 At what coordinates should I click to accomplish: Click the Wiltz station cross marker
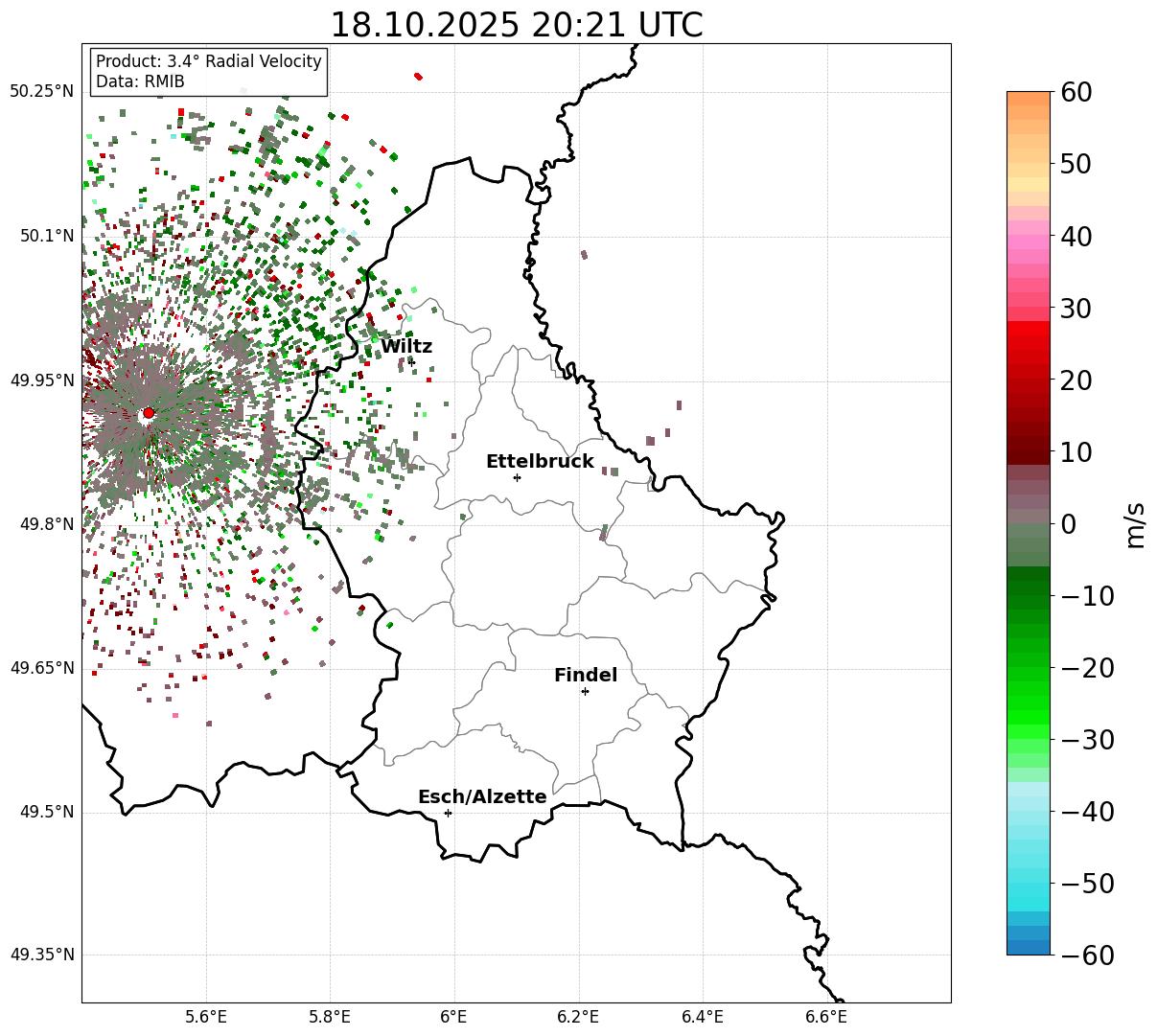click(412, 362)
